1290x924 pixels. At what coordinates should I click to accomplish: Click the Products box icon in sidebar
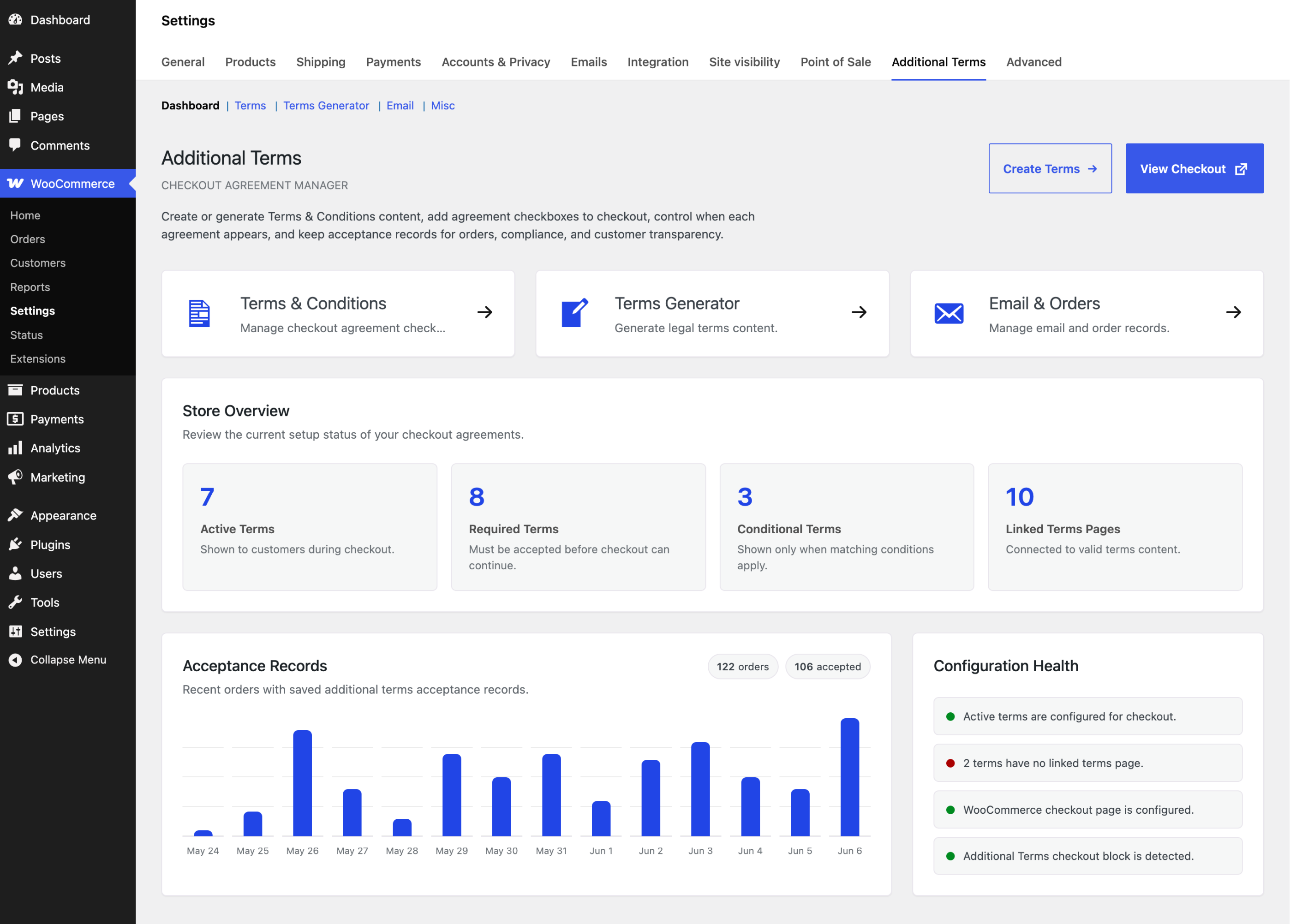(15, 390)
